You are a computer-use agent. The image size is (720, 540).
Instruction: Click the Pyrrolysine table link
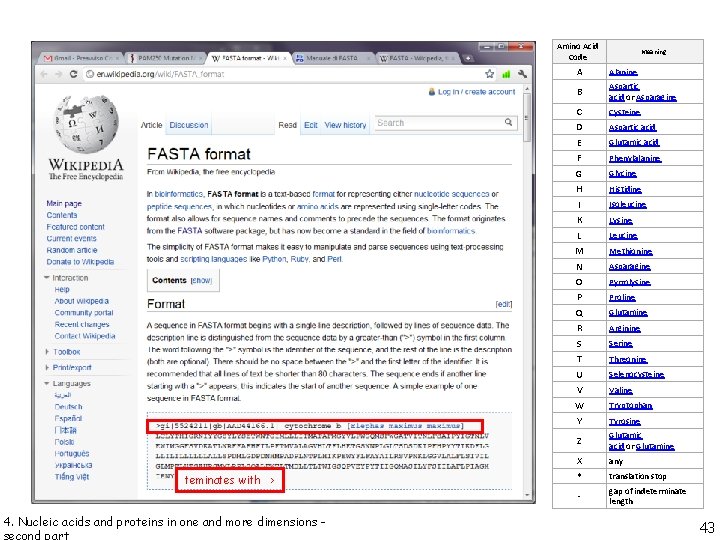630,282
